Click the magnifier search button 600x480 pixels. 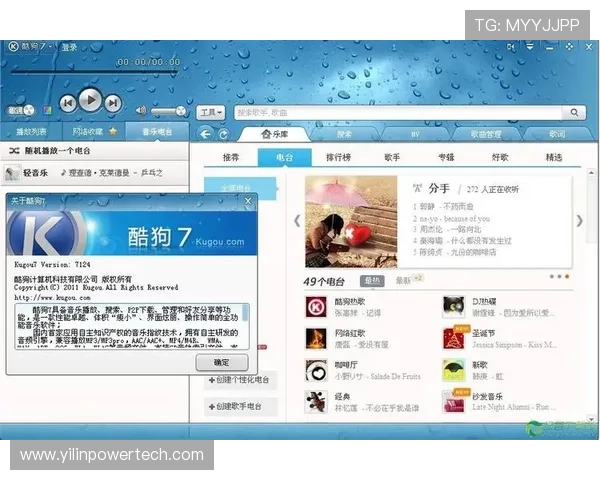pyautogui.click(x=574, y=113)
